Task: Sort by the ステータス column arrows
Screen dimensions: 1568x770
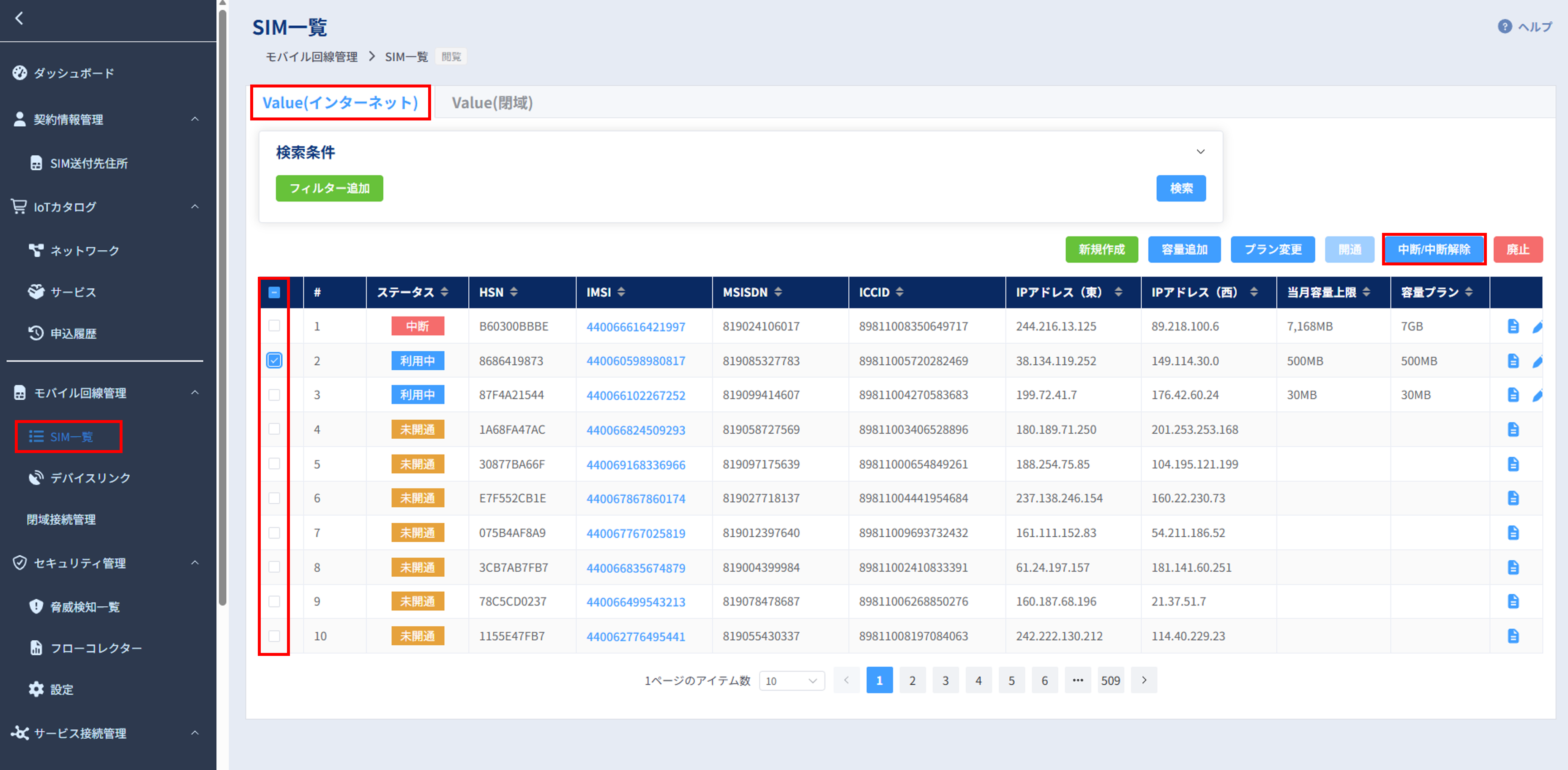Action: pos(444,292)
